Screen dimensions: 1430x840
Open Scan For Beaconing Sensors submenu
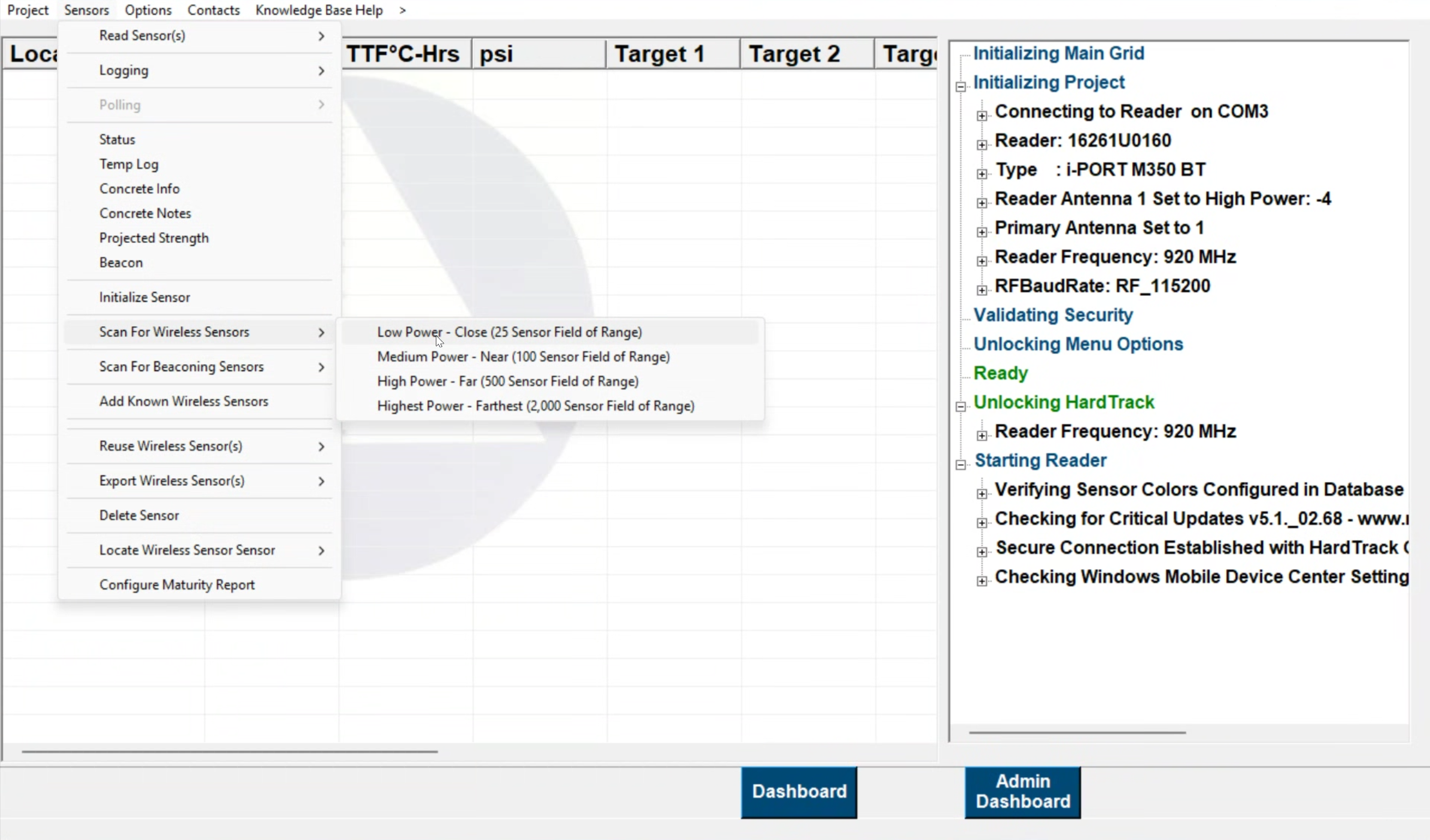[x=181, y=366]
